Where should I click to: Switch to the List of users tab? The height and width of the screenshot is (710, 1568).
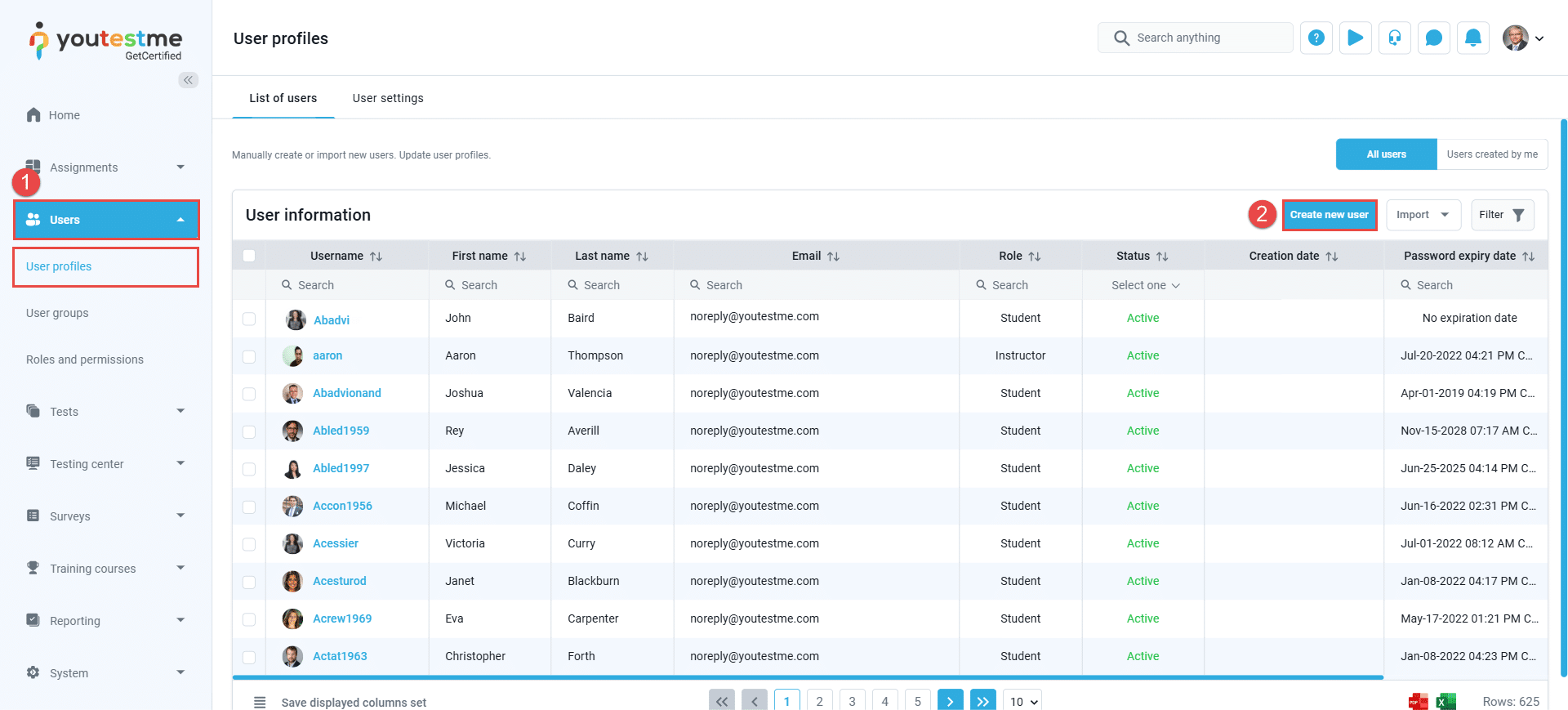283,98
